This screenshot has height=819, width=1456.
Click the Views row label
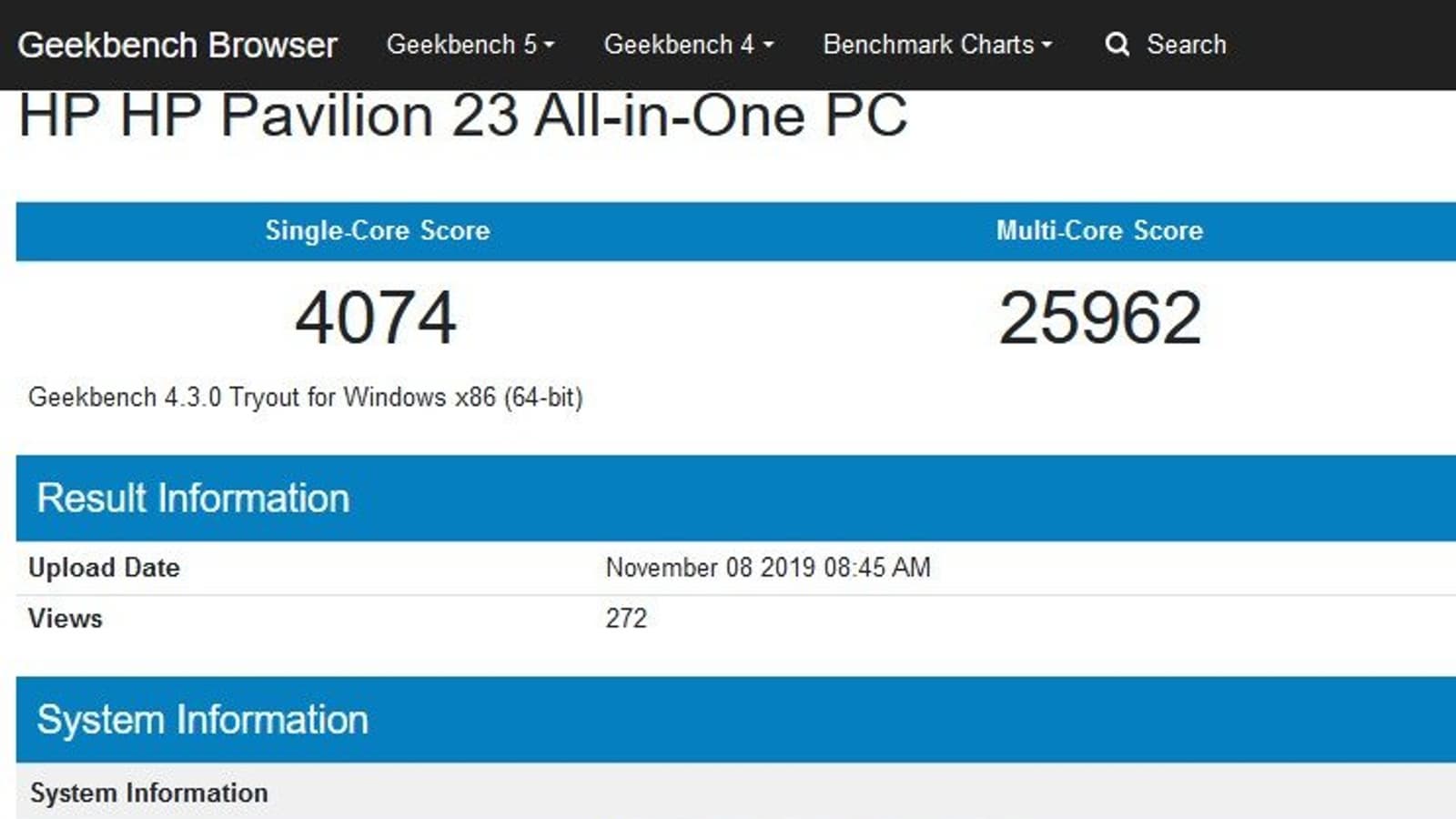click(66, 619)
